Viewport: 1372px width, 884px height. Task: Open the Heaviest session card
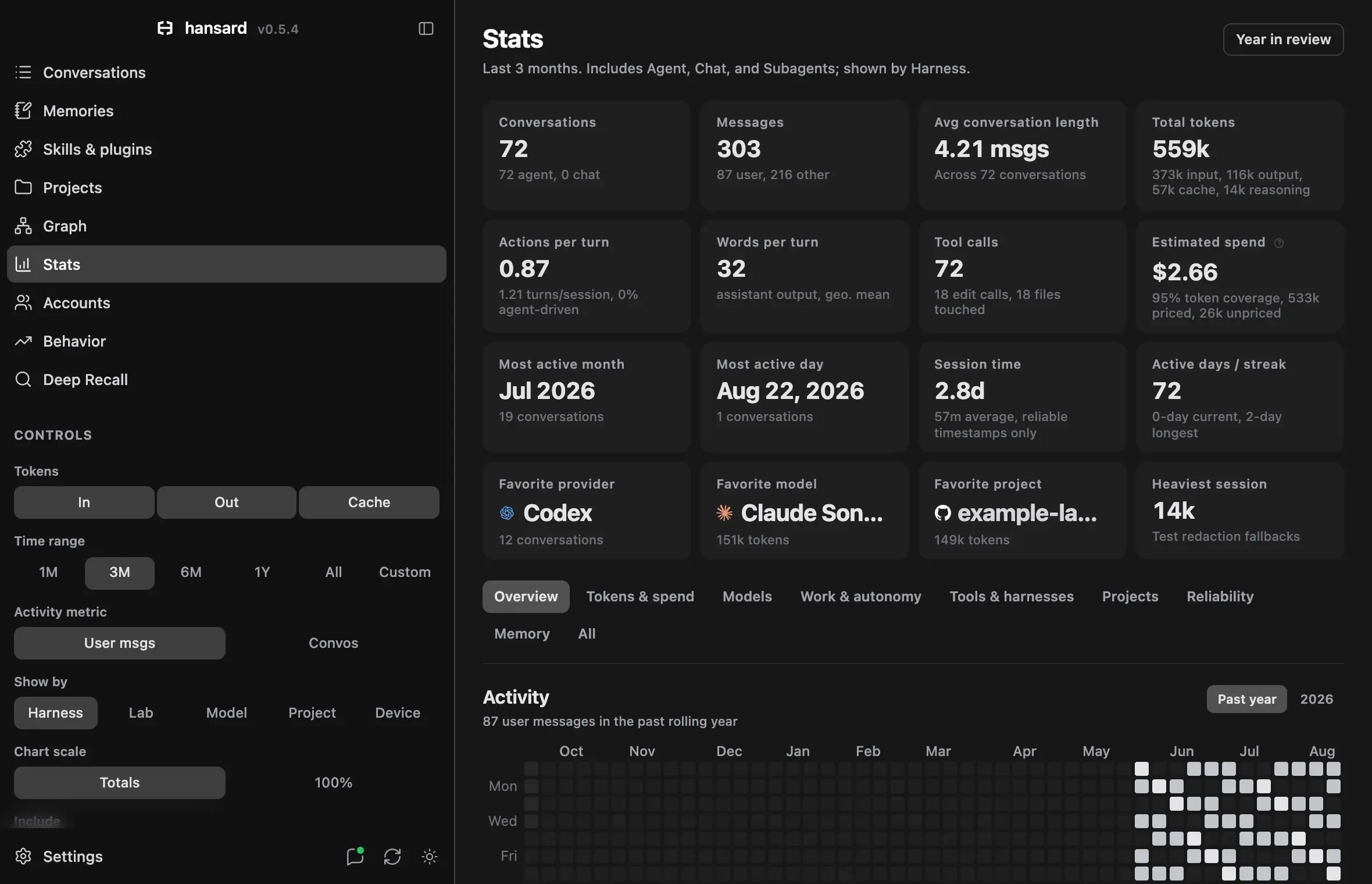click(1239, 511)
